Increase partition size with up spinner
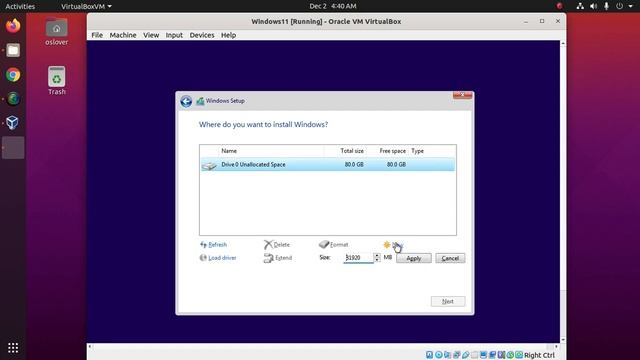This screenshot has height=360, width=640. 377,256
